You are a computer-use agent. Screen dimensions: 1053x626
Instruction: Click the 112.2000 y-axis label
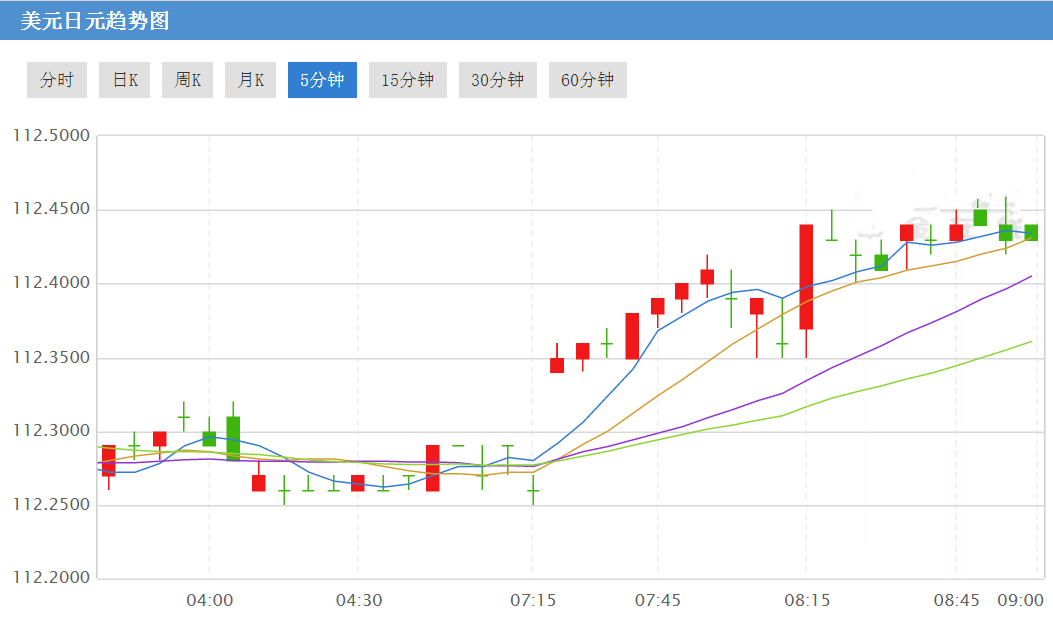point(51,578)
